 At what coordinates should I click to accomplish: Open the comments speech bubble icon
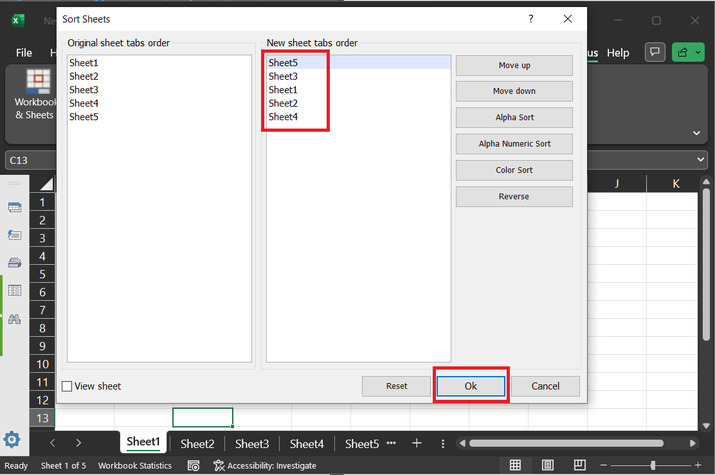[x=655, y=52]
